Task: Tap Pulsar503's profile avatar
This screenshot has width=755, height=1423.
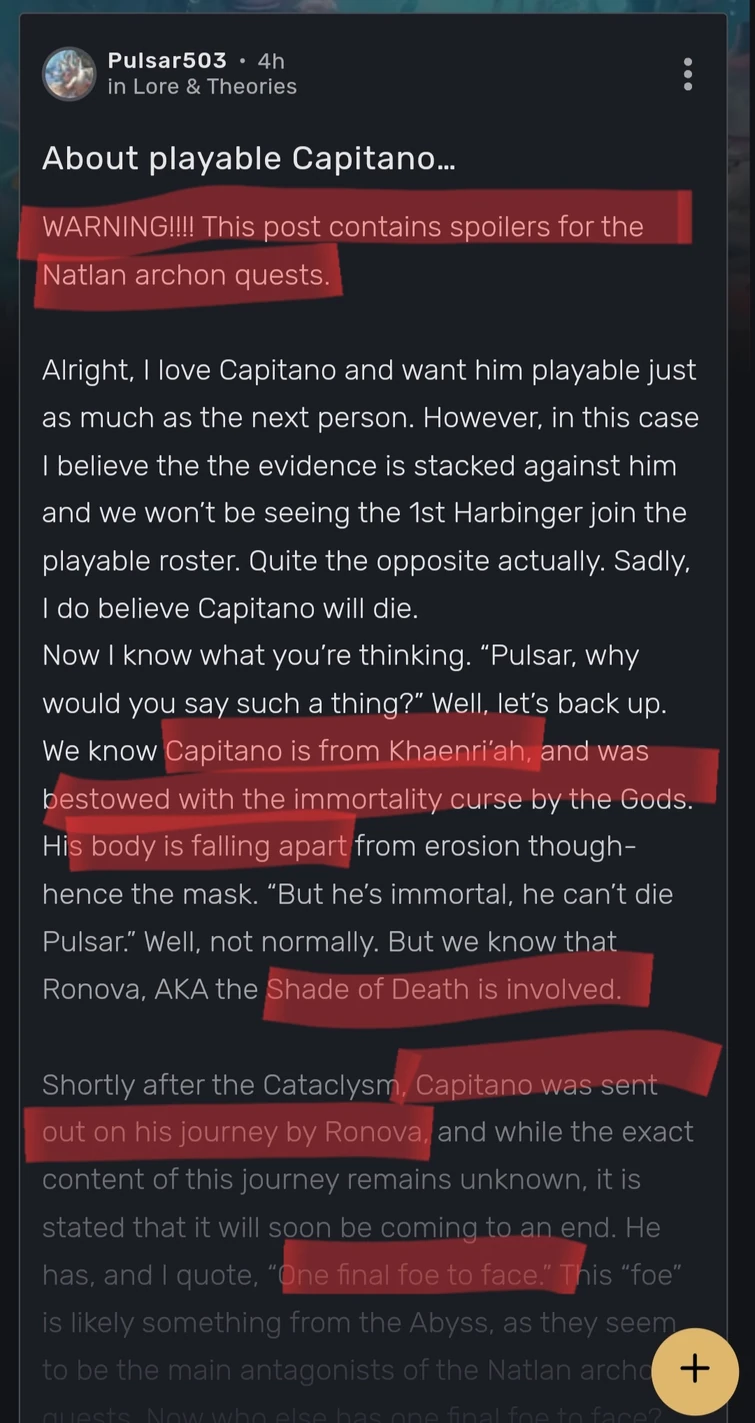Action: 69,73
